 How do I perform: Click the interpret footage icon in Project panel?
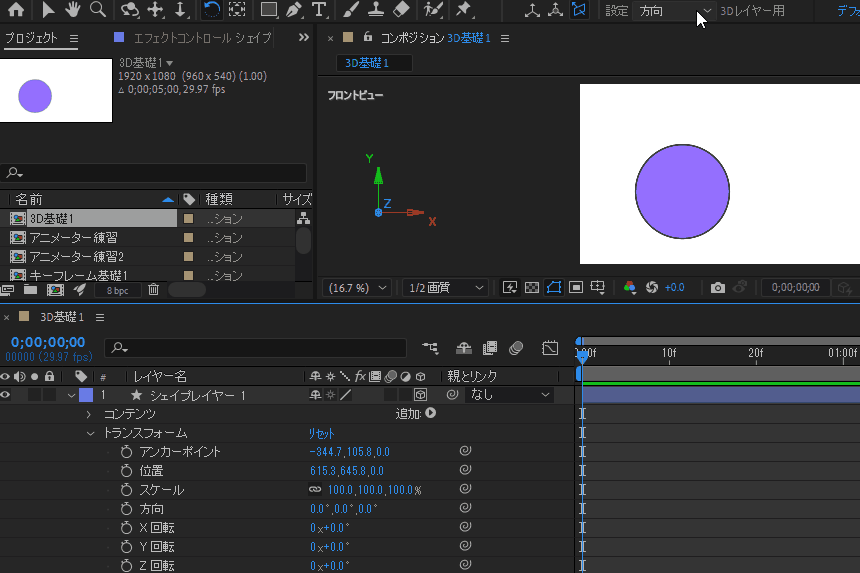7,290
